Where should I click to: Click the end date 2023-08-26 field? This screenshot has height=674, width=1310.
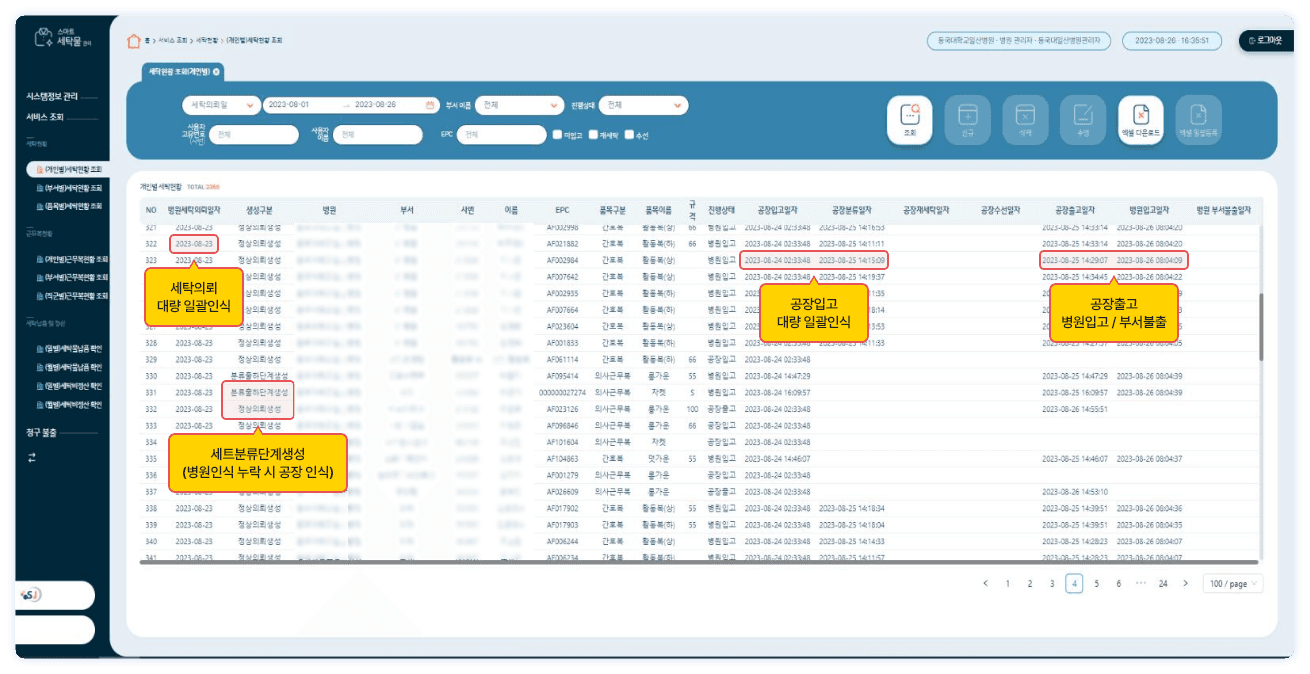[376, 105]
